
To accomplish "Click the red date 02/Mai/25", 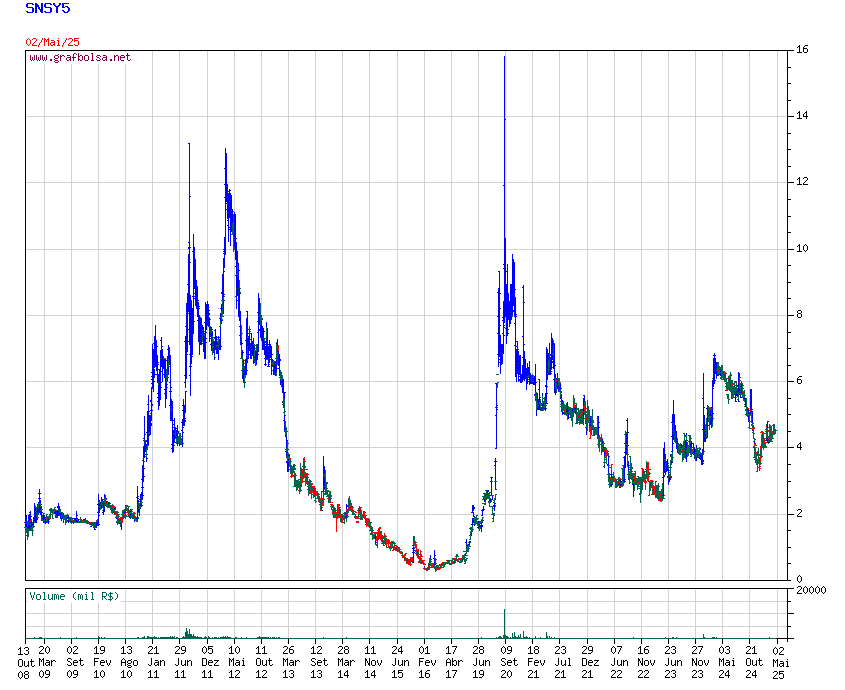I will point(52,42).
